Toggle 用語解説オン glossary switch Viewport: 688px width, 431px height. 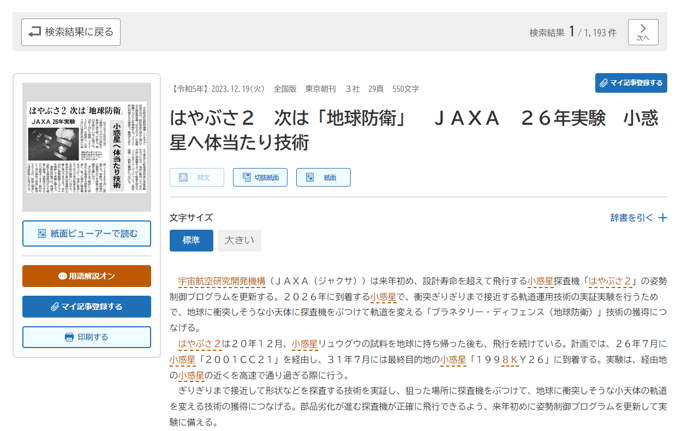click(x=86, y=276)
